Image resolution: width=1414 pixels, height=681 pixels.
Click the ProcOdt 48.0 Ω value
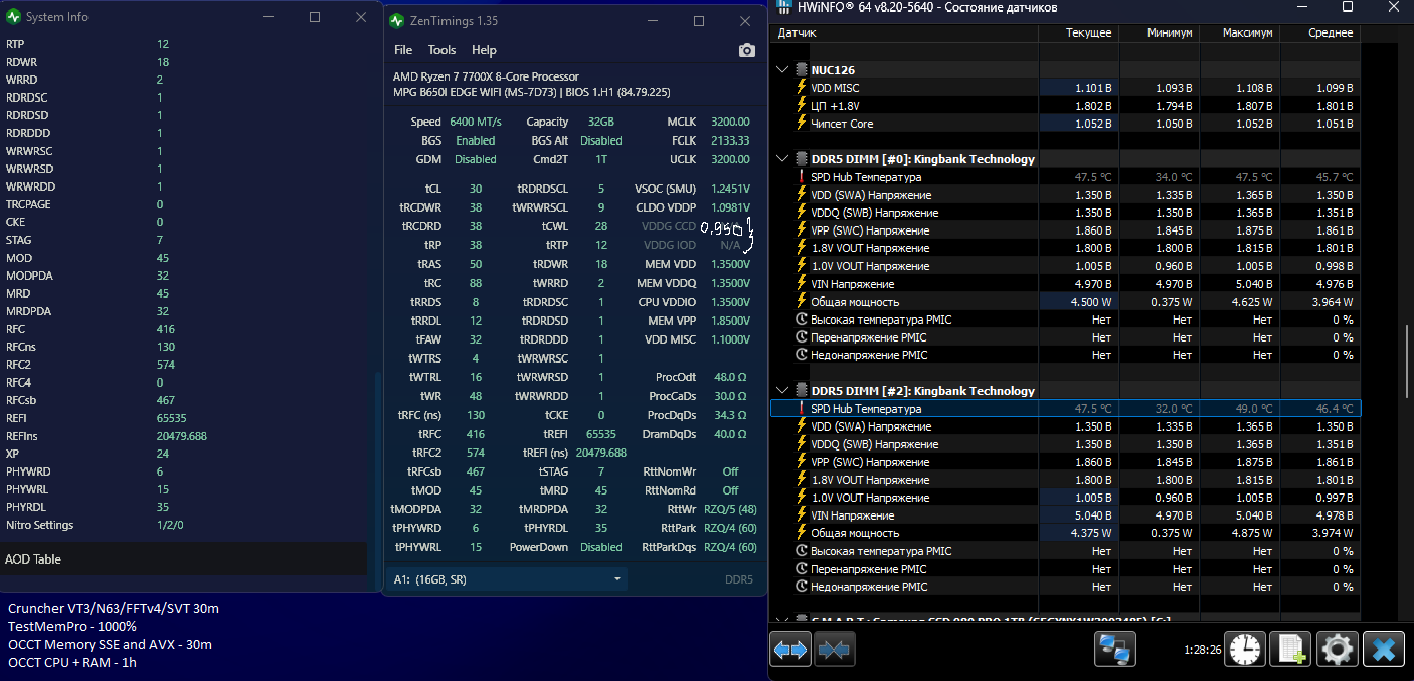pyautogui.click(x=731, y=377)
